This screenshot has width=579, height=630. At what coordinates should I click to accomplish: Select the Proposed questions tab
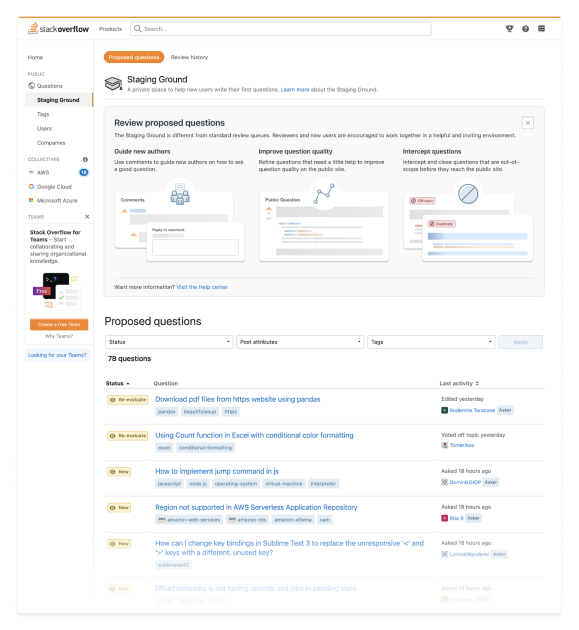coord(134,57)
